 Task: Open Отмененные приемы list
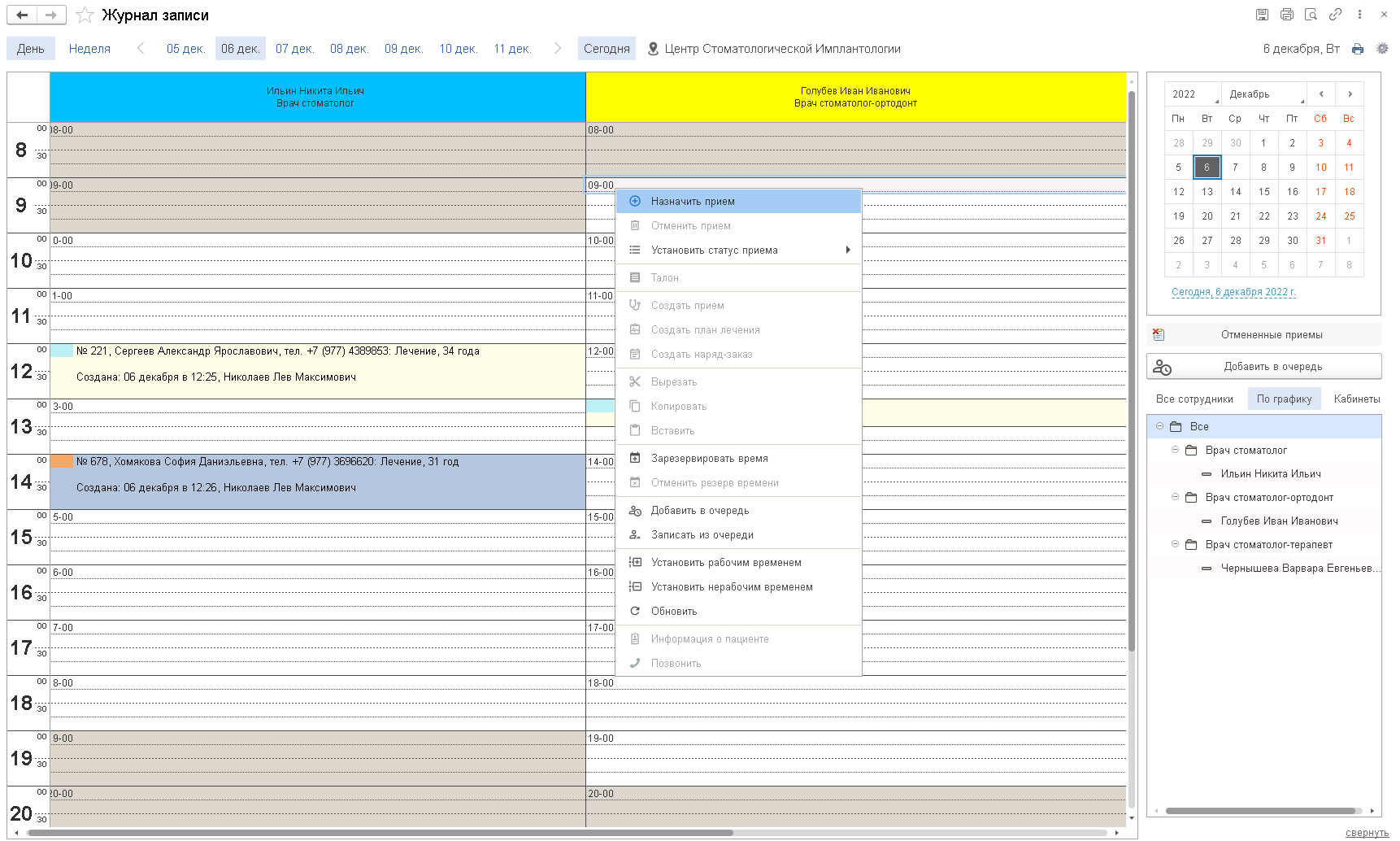tap(1264, 335)
